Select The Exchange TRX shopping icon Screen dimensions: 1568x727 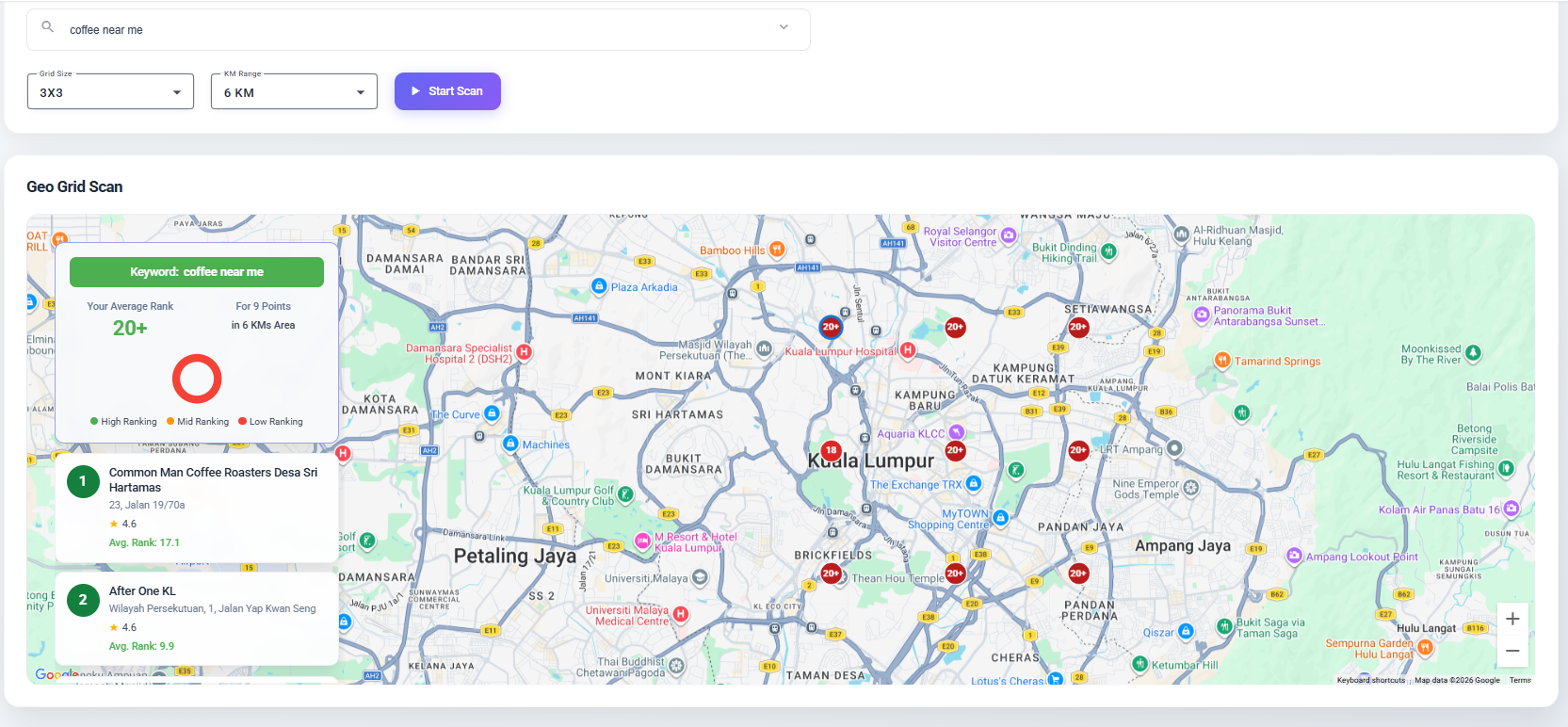[x=974, y=483]
